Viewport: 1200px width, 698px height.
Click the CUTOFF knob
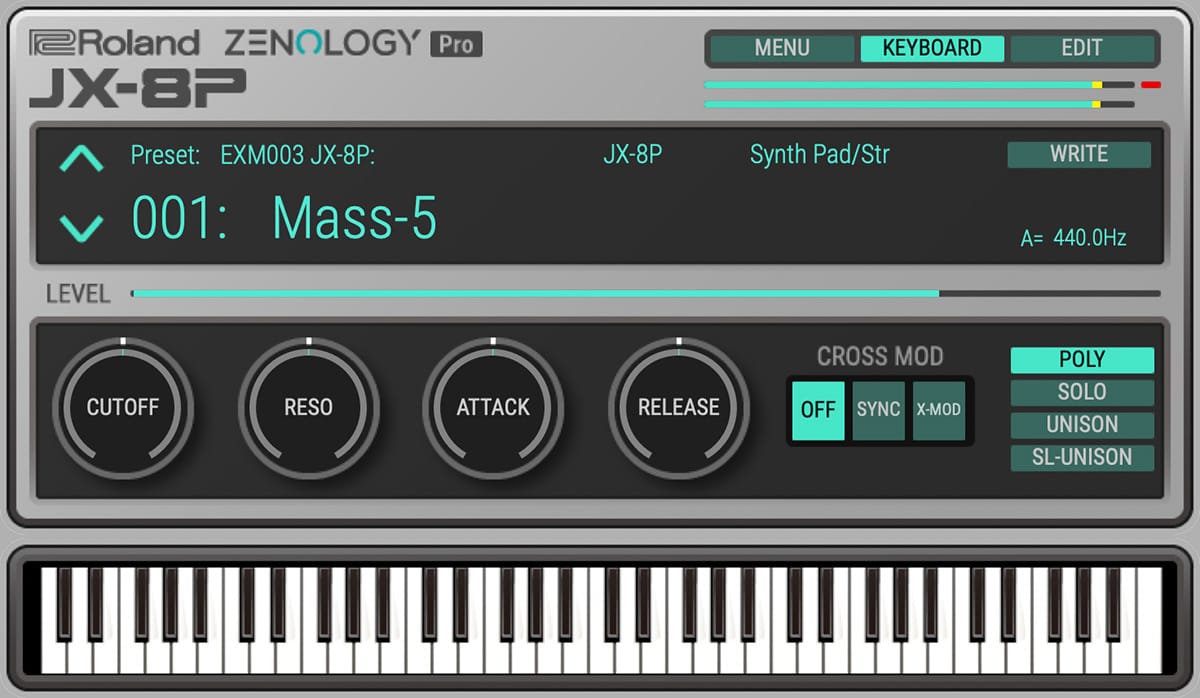(x=123, y=407)
